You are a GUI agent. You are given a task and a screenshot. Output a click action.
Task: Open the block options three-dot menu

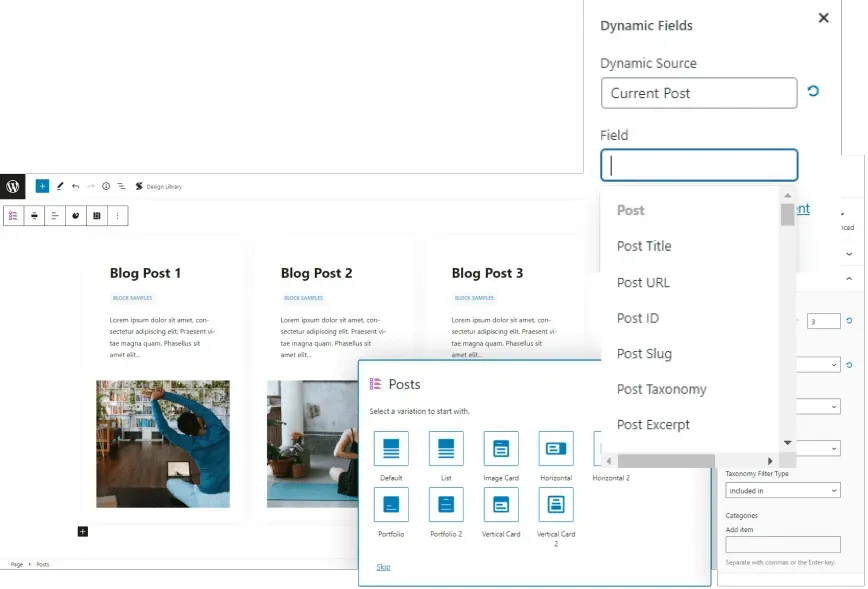click(x=117, y=216)
